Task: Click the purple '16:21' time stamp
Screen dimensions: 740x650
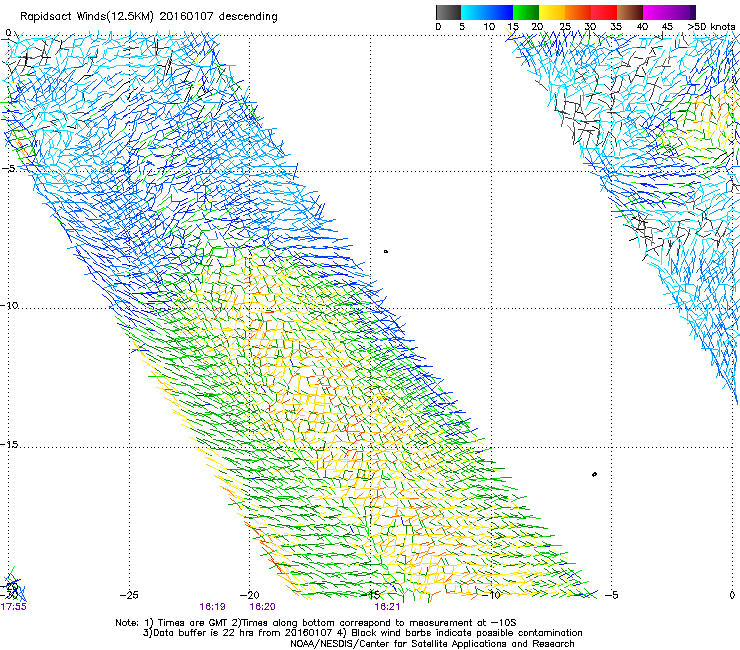Action: click(x=387, y=607)
